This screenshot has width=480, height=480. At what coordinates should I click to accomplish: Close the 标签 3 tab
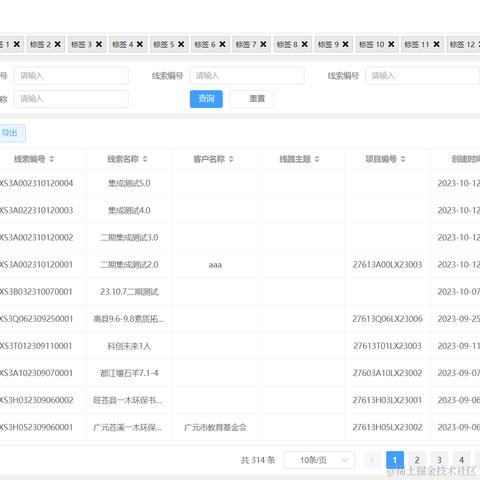(99, 44)
